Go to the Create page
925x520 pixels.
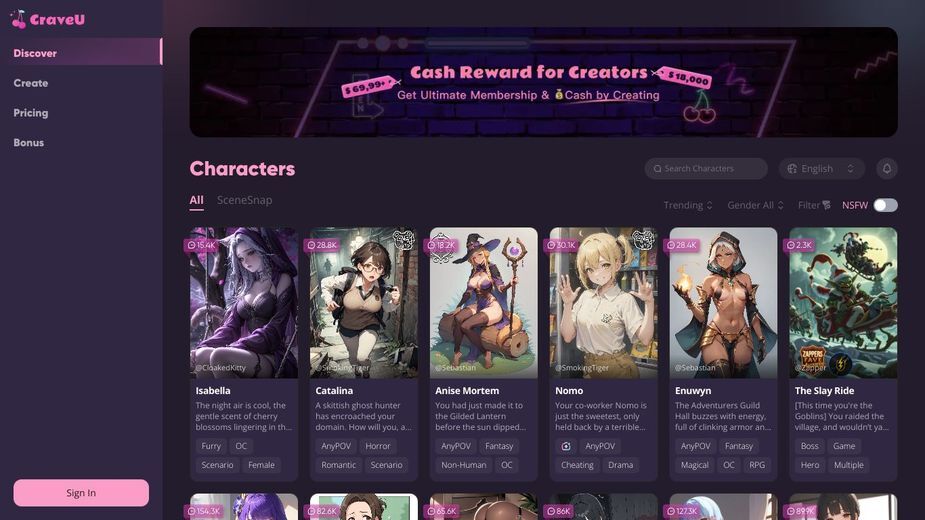31,83
